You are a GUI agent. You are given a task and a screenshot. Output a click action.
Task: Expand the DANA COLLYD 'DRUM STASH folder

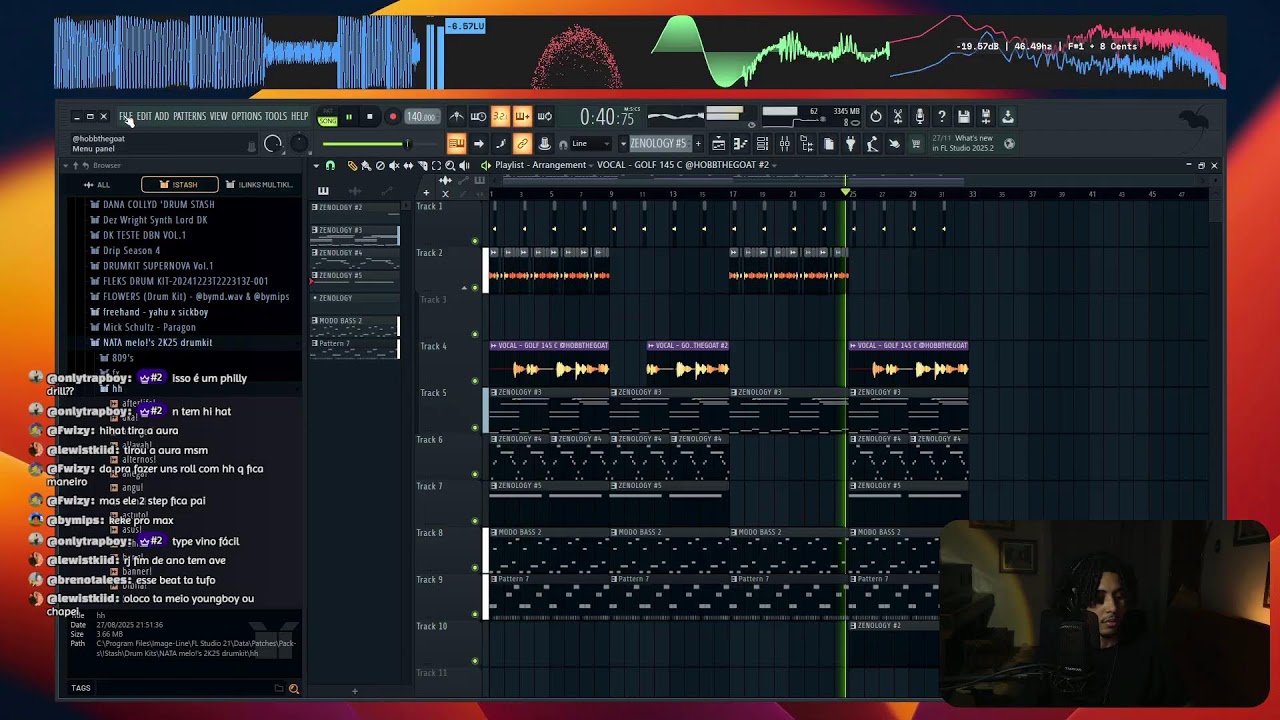tap(158, 204)
